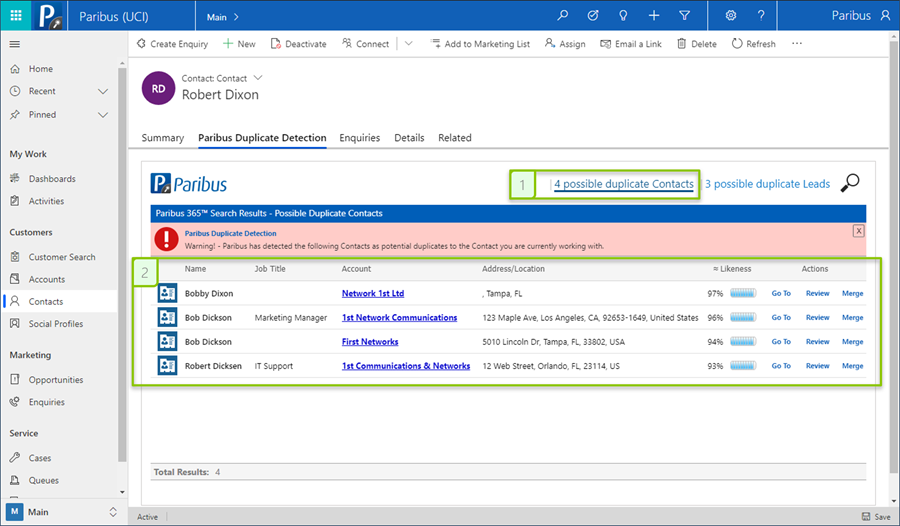The width and height of the screenshot is (900, 526).
Task: Open the settings gear icon
Action: [x=731, y=16]
